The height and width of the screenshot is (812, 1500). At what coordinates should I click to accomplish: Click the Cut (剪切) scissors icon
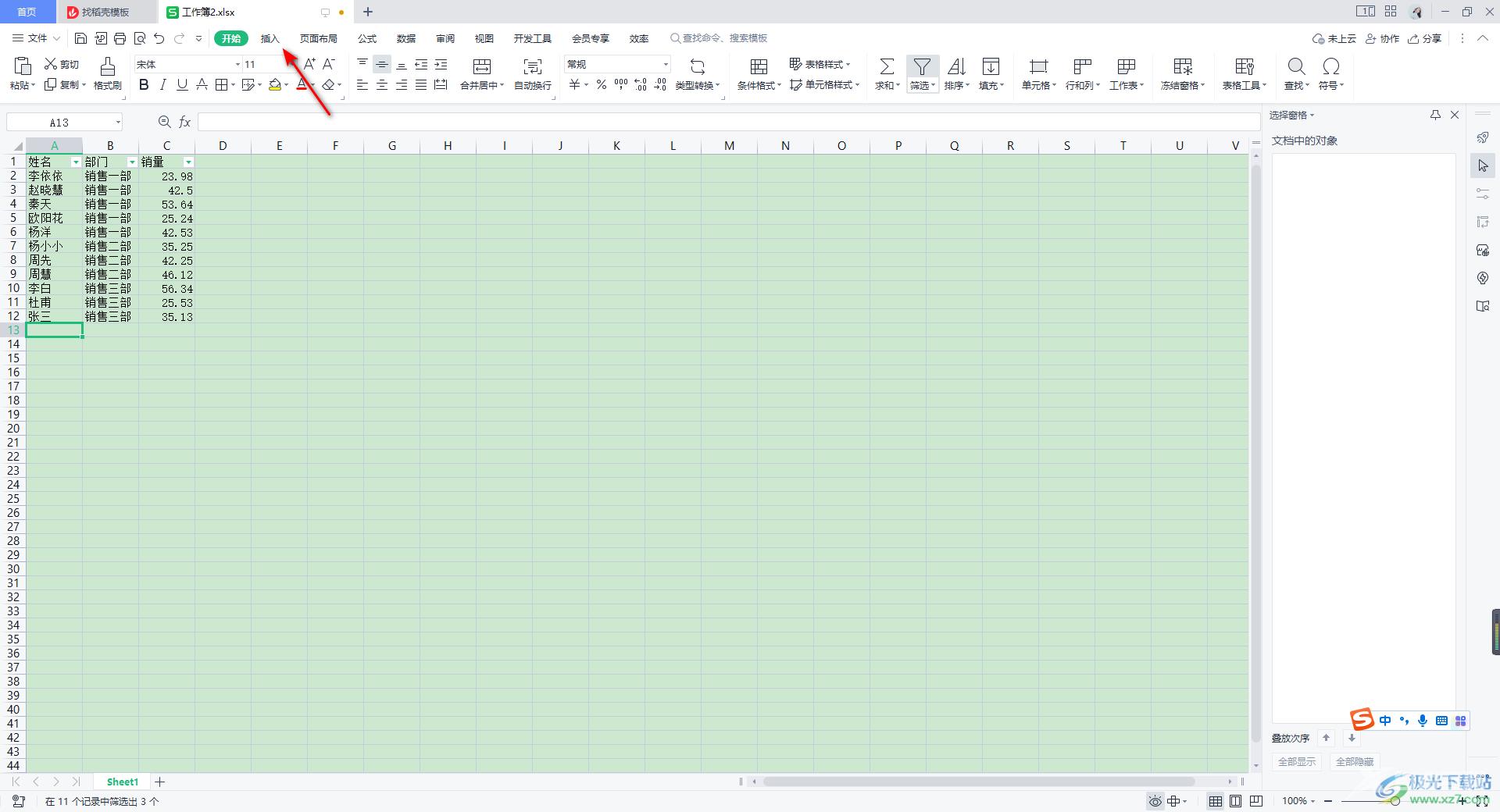click(51, 64)
